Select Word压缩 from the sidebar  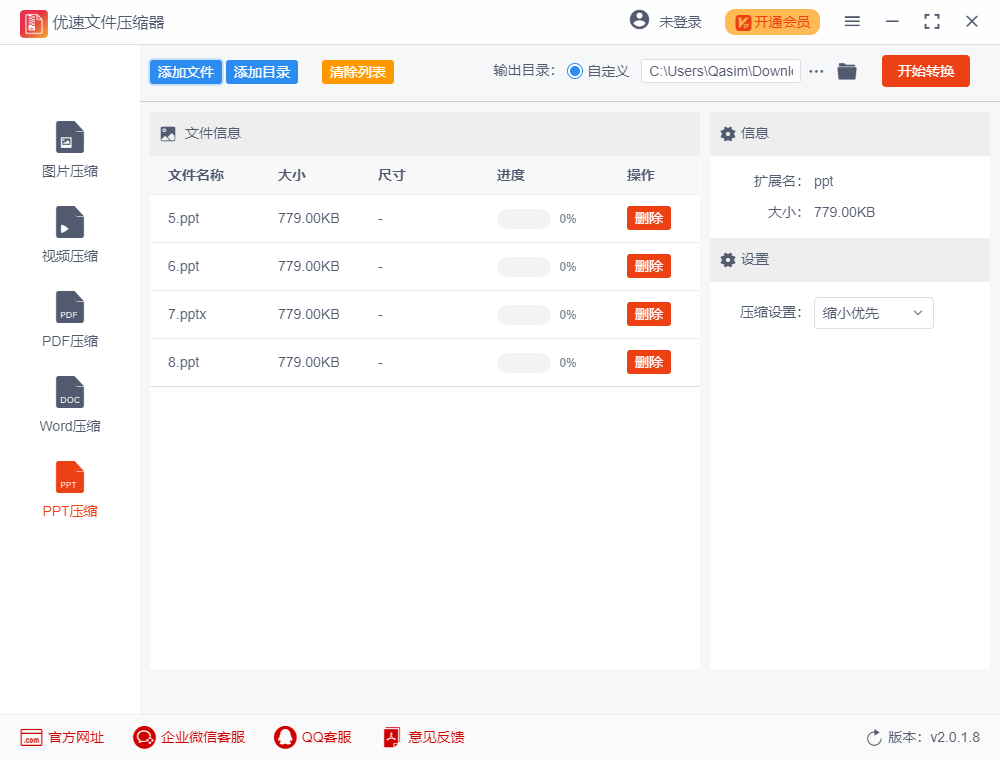pos(69,403)
